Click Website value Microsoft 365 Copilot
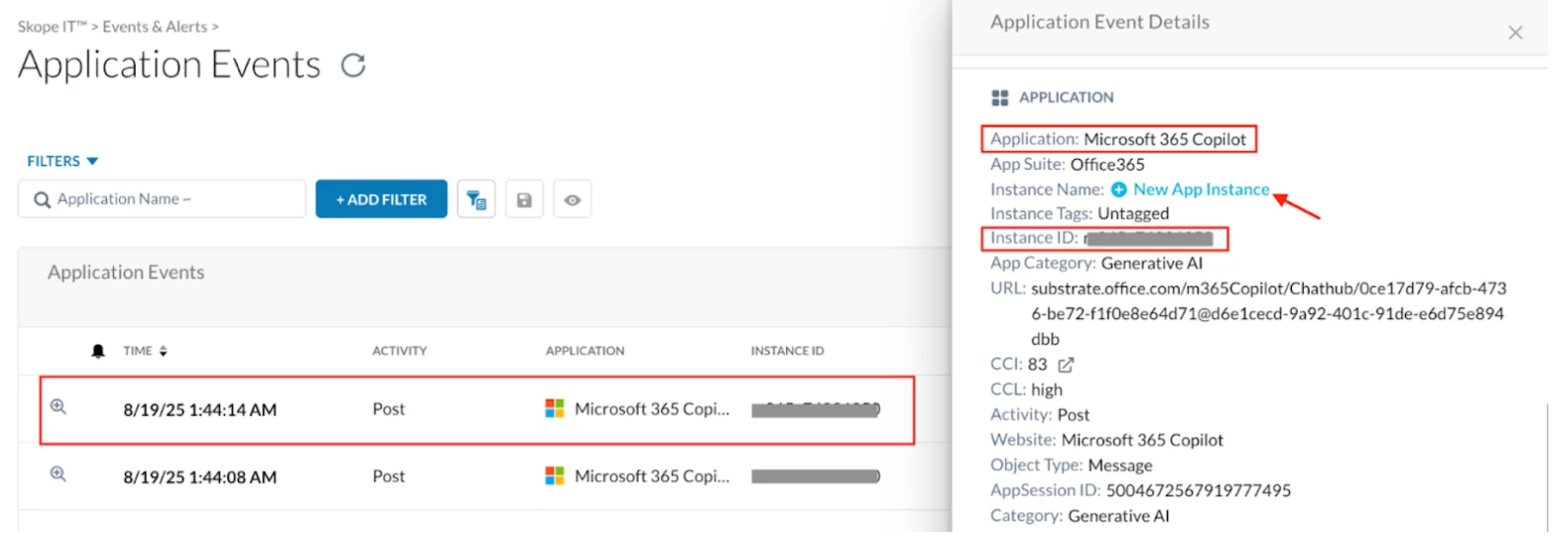The height and width of the screenshot is (542, 1568). point(1143,440)
